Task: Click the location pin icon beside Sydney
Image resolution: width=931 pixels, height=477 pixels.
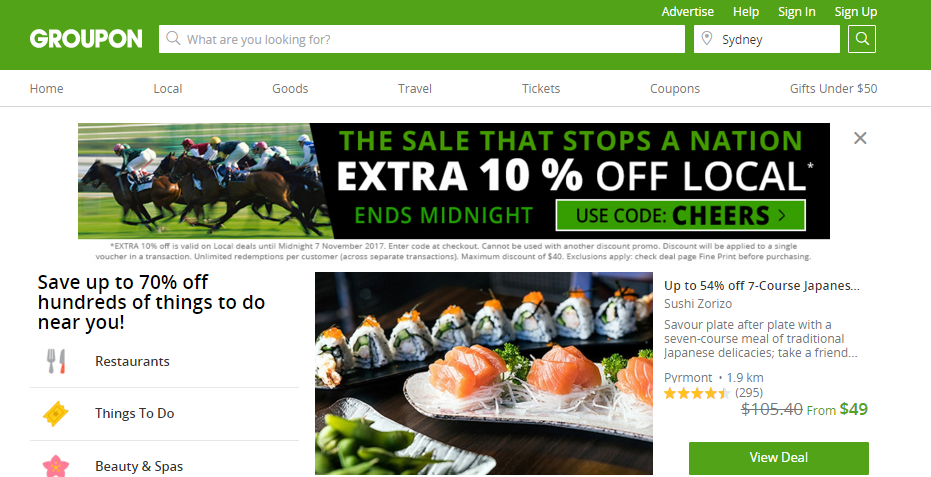Action: (x=707, y=39)
